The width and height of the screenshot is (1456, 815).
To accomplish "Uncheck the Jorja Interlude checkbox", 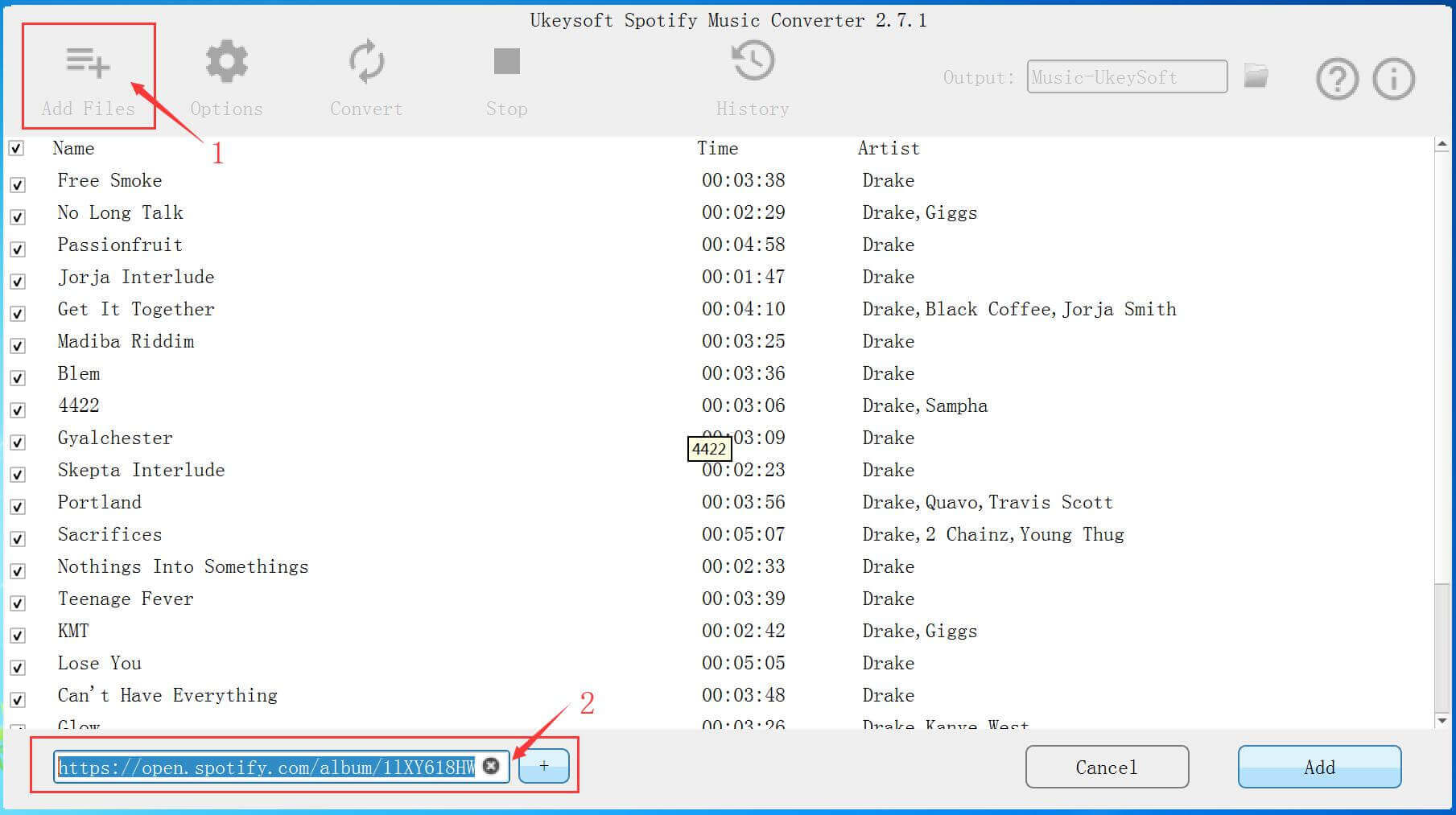I will coord(17,282).
